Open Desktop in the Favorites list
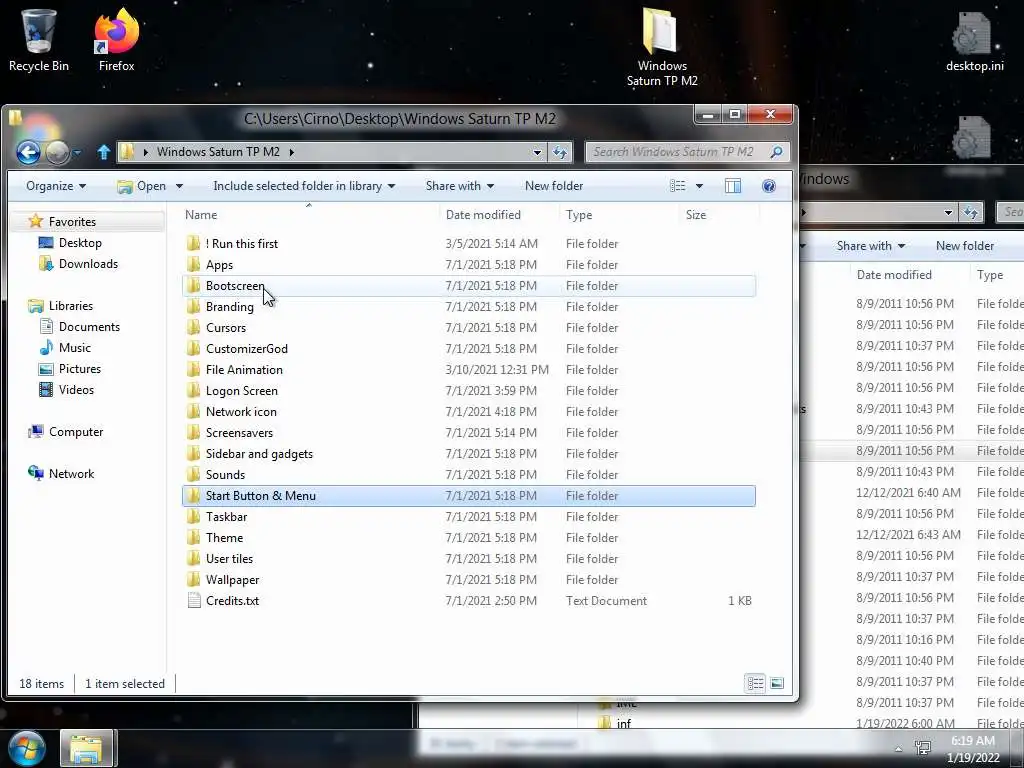The image size is (1024, 768). pyautogui.click(x=80, y=243)
